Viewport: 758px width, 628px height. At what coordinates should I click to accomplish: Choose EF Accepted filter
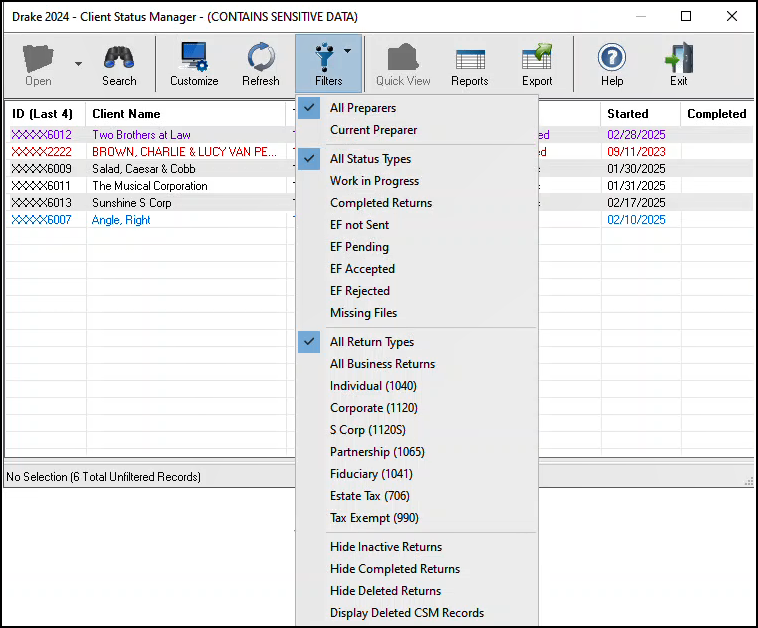pos(417,269)
